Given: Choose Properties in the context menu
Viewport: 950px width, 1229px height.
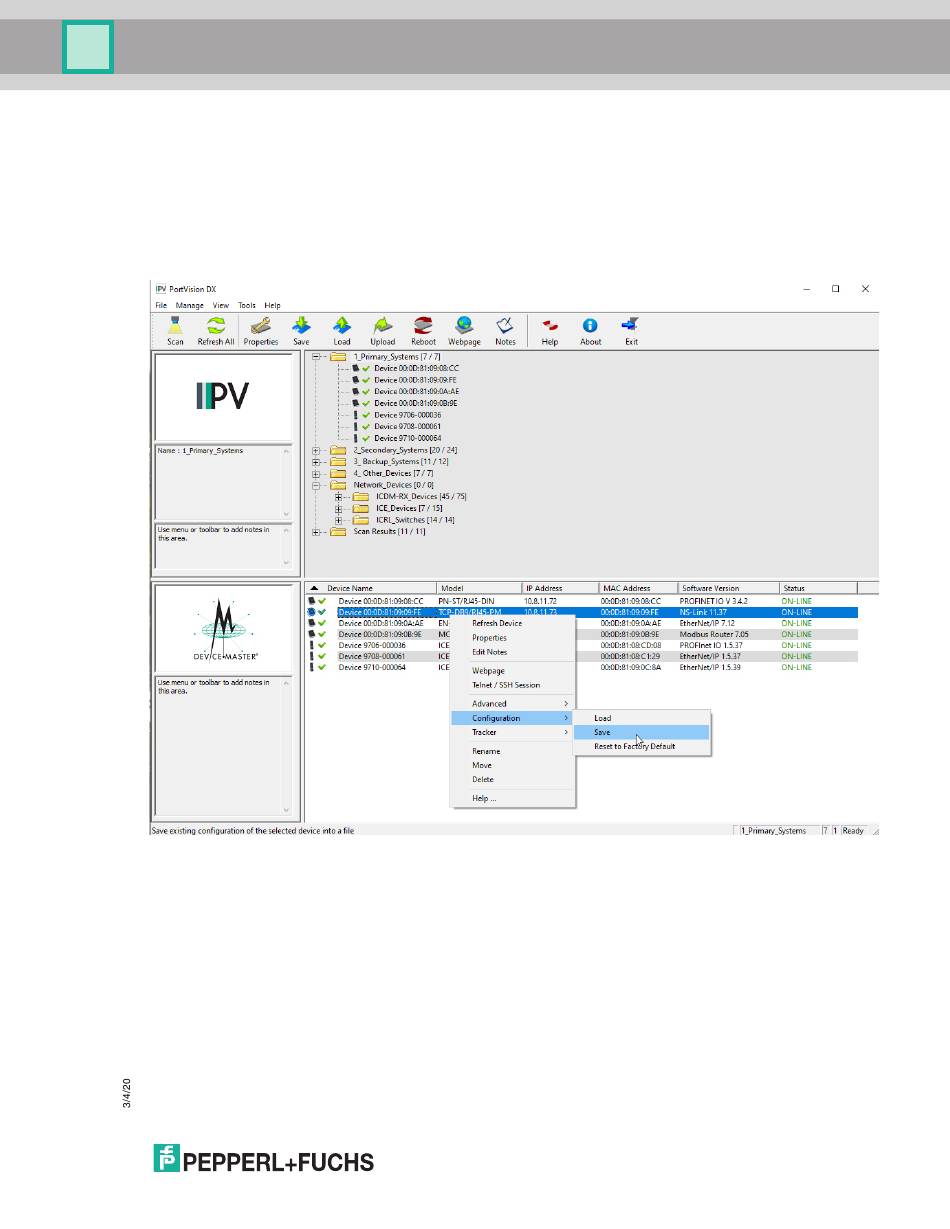Looking at the screenshot, I should (x=512, y=638).
